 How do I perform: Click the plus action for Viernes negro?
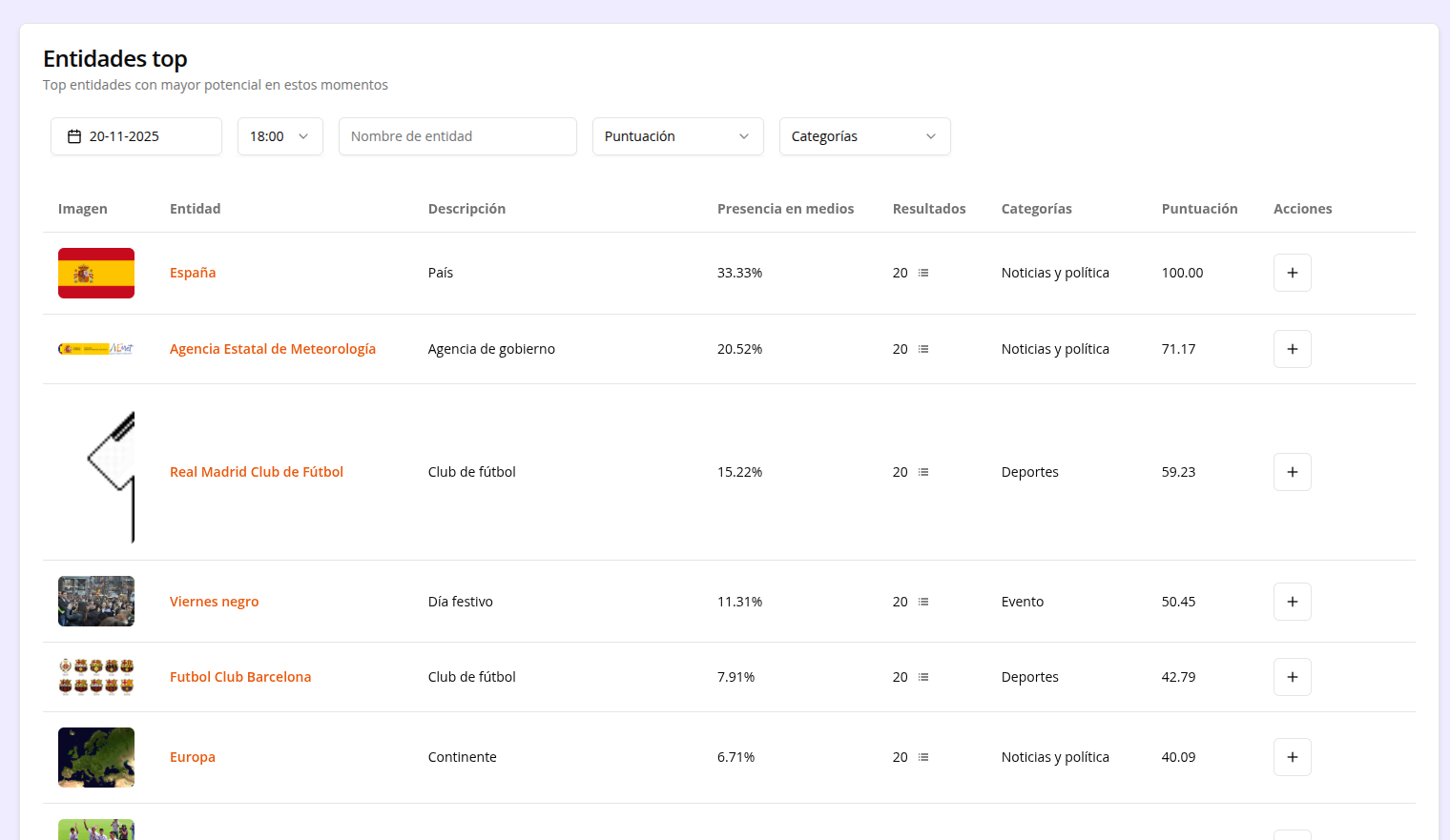[1292, 602]
